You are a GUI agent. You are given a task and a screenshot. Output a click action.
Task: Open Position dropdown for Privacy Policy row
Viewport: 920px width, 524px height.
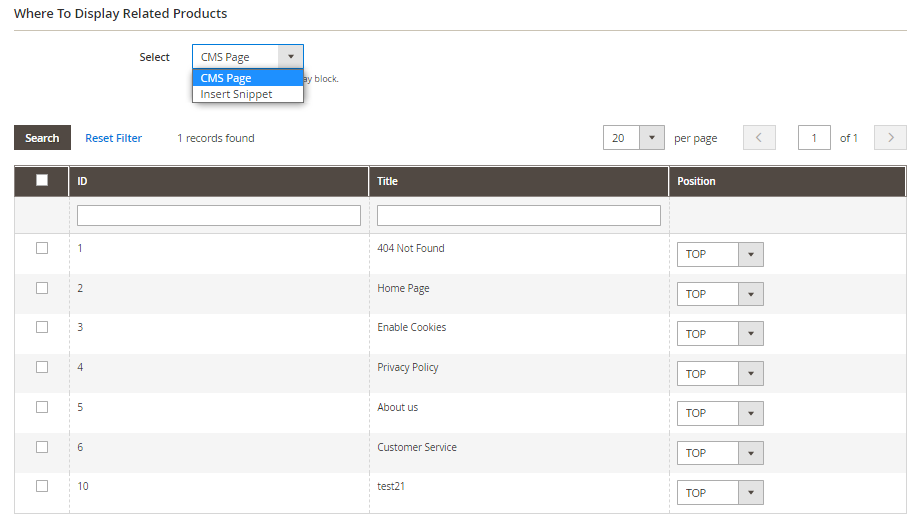point(750,374)
